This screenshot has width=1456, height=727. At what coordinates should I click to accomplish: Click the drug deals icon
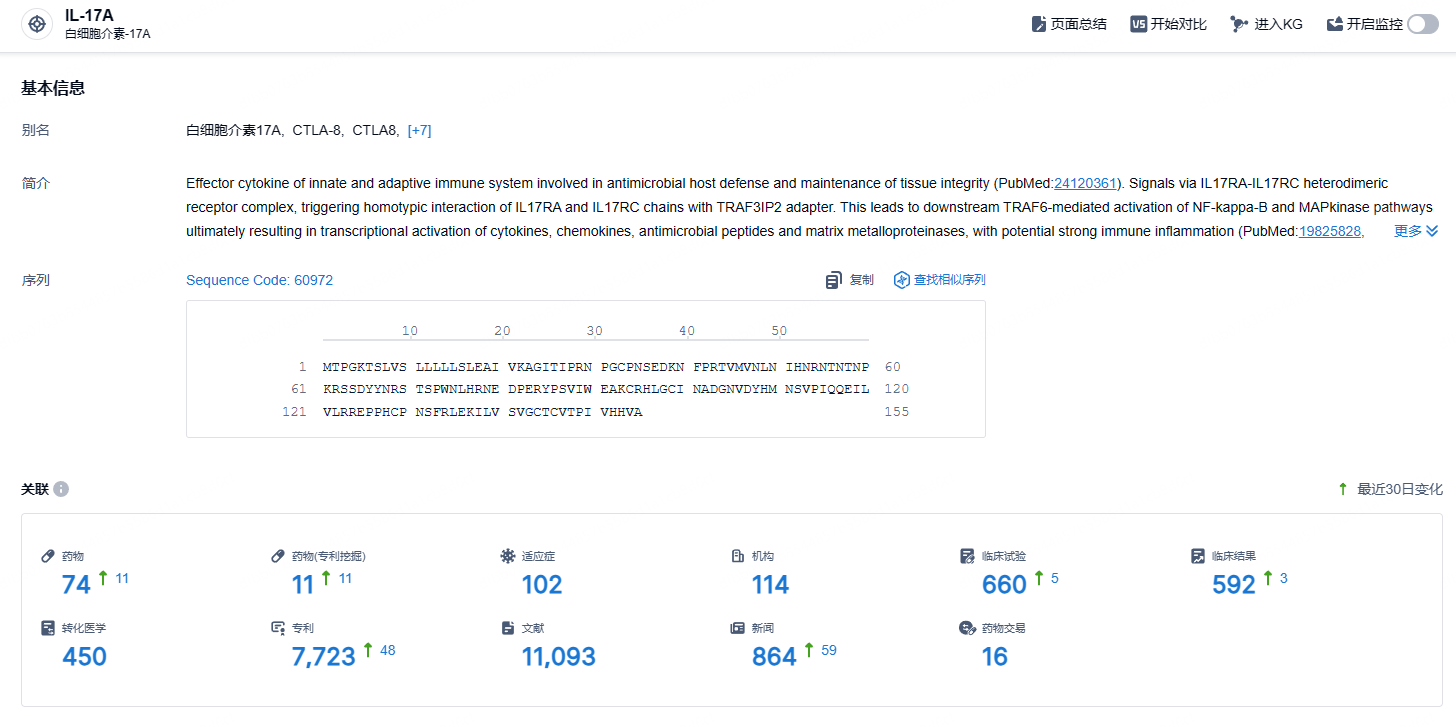click(967, 628)
